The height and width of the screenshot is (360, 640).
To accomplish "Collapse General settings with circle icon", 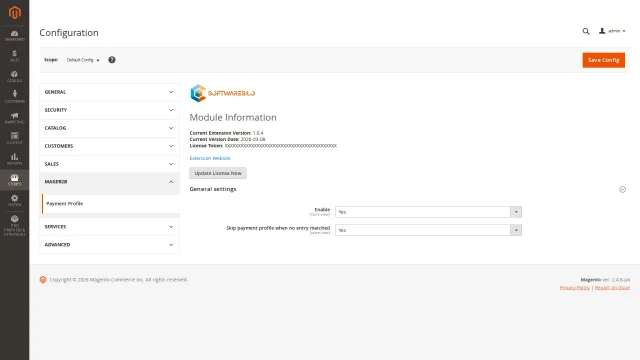I will 622,189.
